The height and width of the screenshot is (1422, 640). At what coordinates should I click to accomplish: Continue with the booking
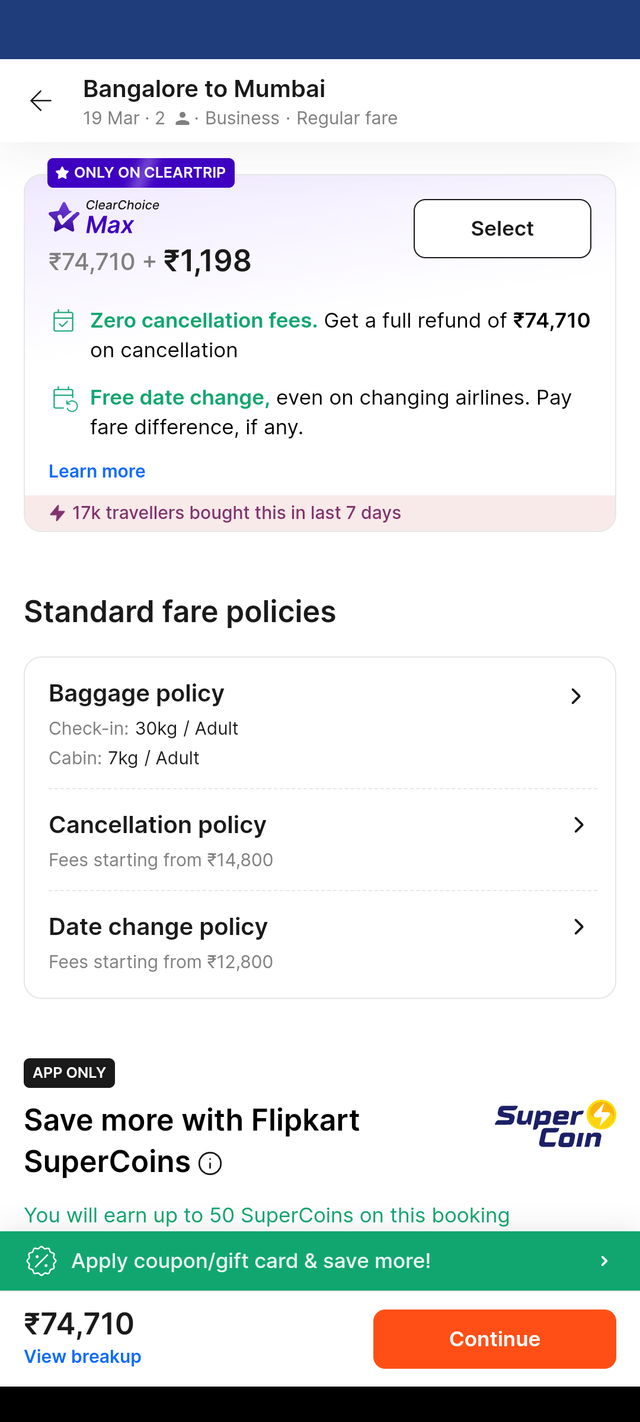coord(494,1339)
